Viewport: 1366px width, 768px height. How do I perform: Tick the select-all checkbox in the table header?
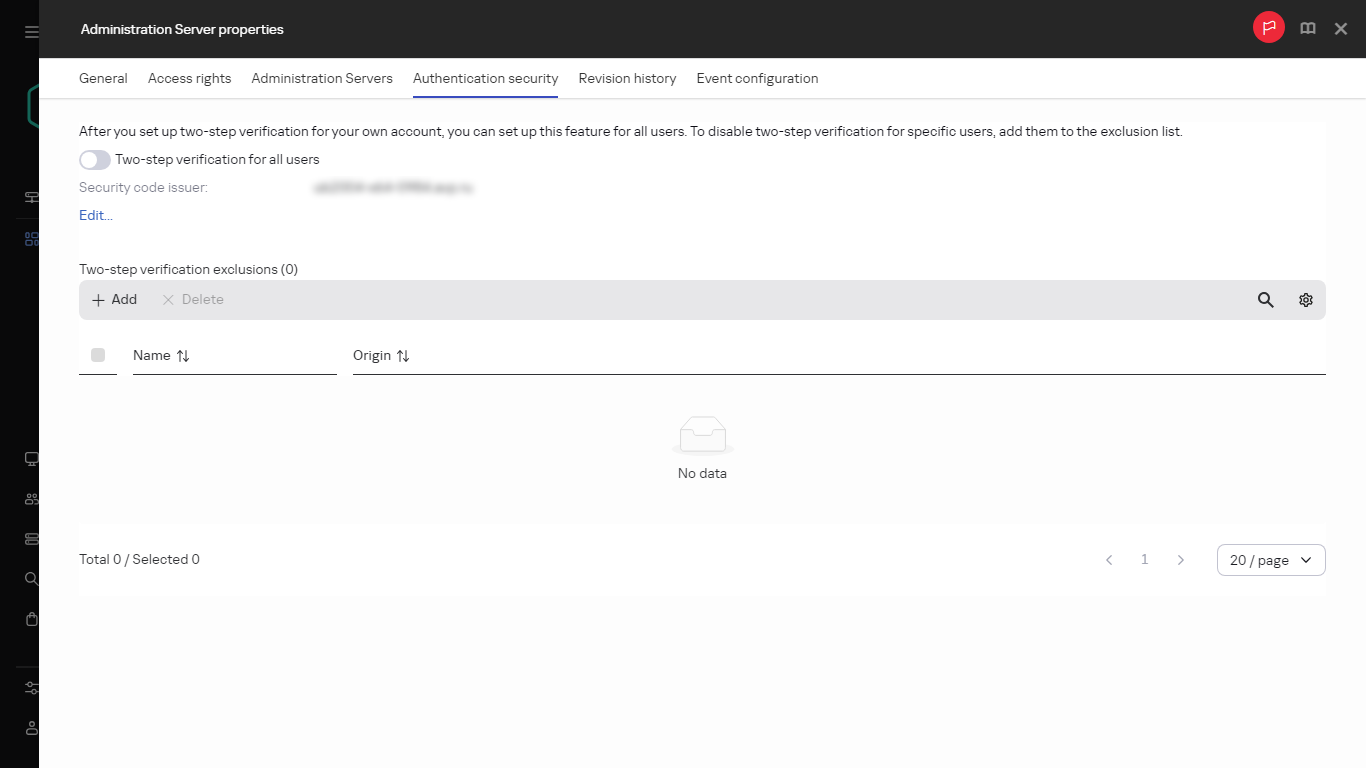(98, 355)
